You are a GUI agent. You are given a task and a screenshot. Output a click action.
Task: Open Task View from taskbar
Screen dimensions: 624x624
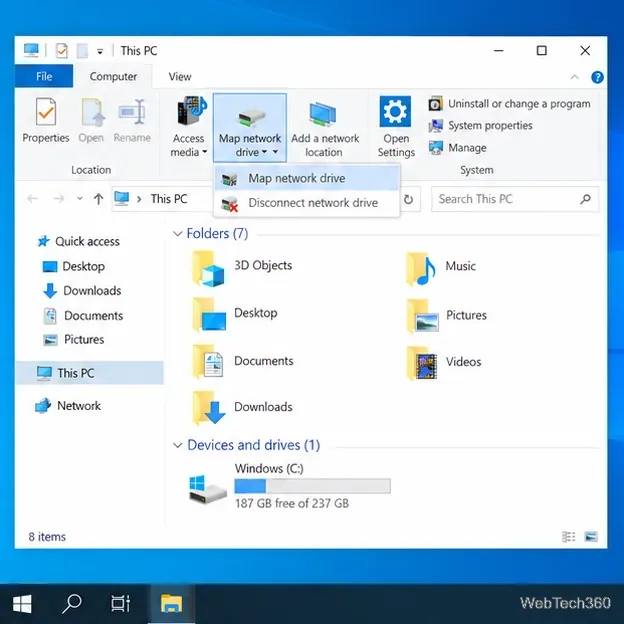click(x=121, y=604)
